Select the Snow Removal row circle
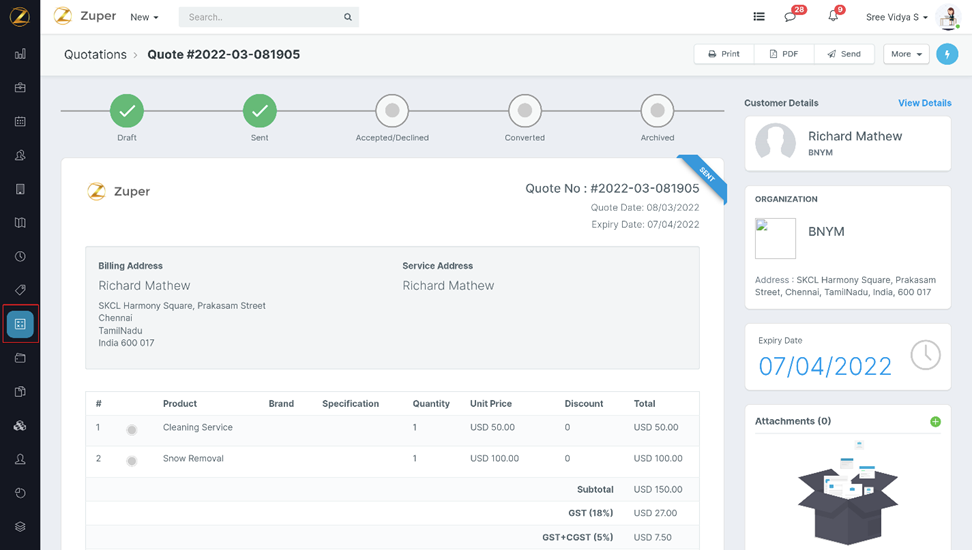972x550 pixels. point(131,461)
